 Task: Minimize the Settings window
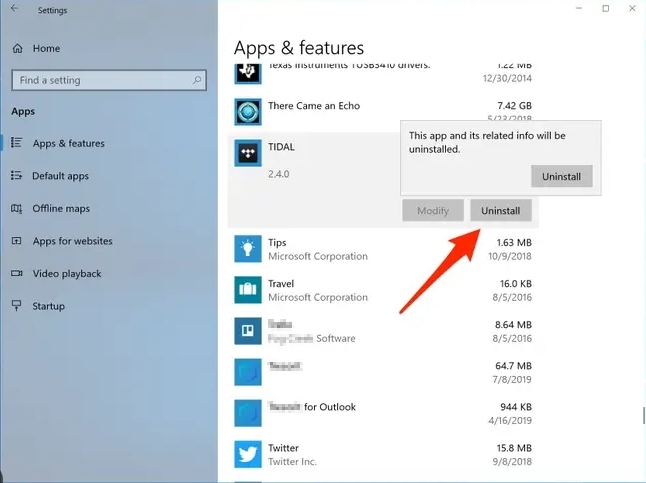(x=579, y=8)
